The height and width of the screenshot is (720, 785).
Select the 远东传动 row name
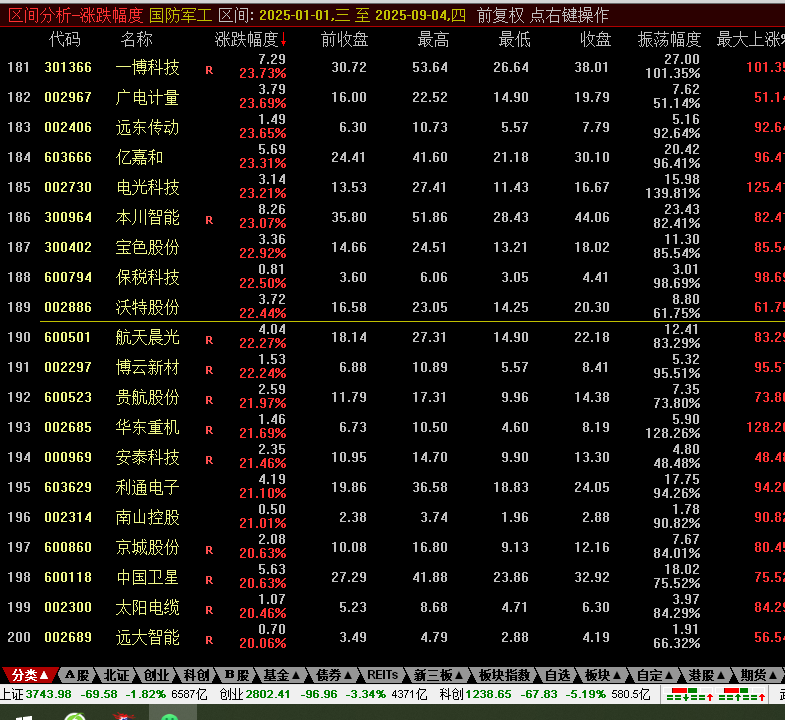(x=147, y=127)
